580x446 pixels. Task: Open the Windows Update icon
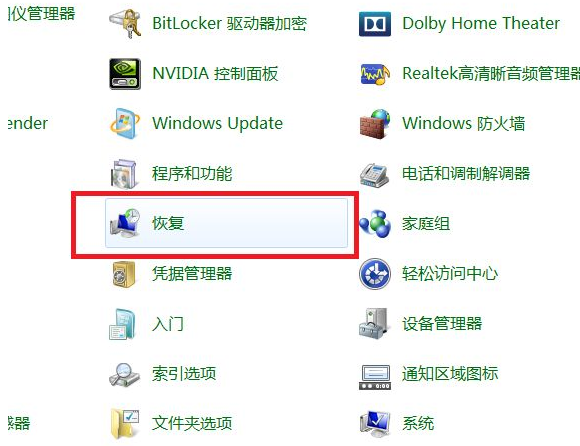point(125,124)
